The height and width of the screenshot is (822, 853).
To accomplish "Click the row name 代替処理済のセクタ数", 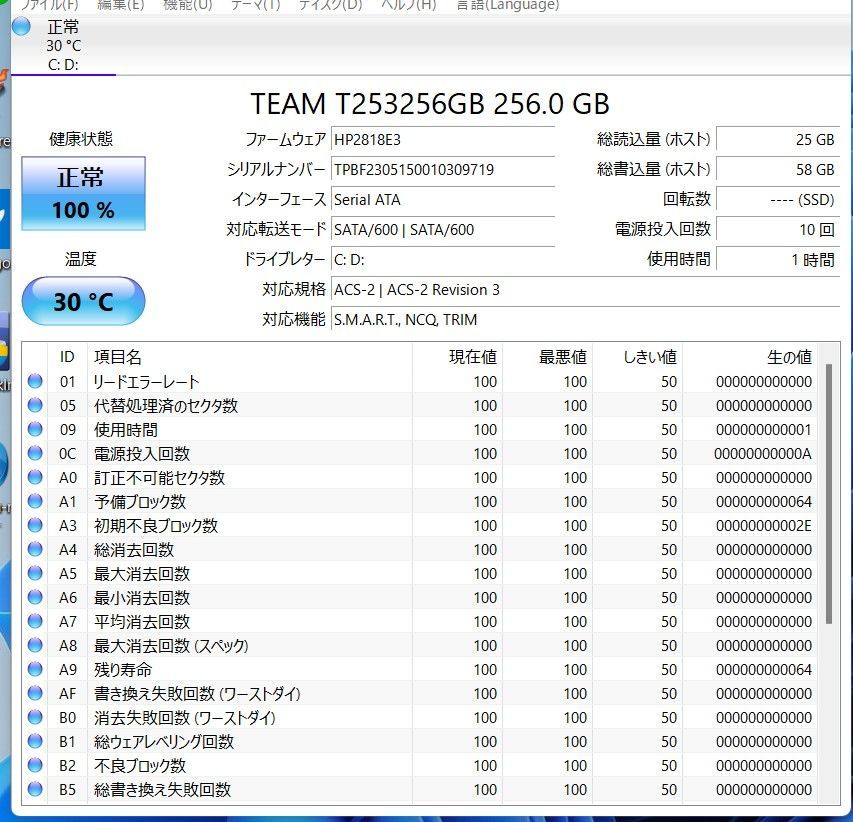I will [x=166, y=406].
